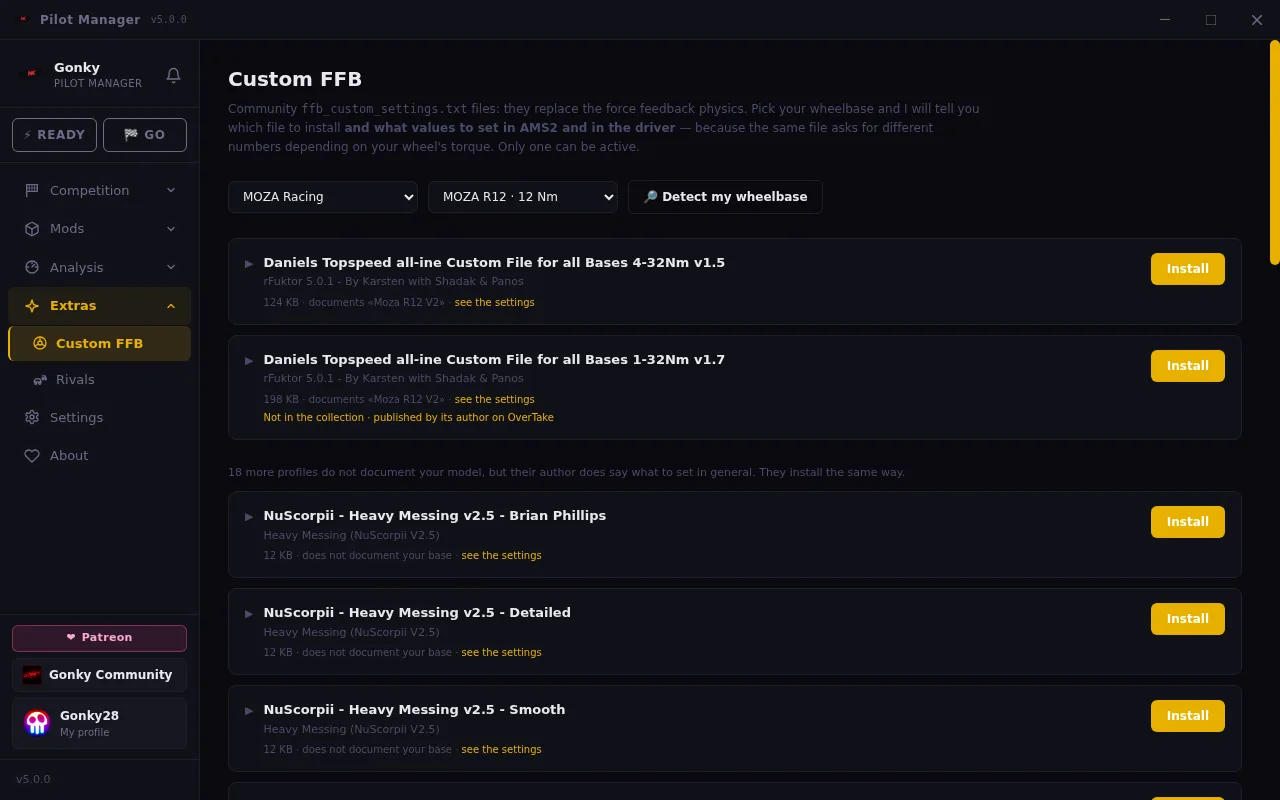Collapse the Extras section chevron
This screenshot has height=800, width=1280.
click(x=171, y=305)
